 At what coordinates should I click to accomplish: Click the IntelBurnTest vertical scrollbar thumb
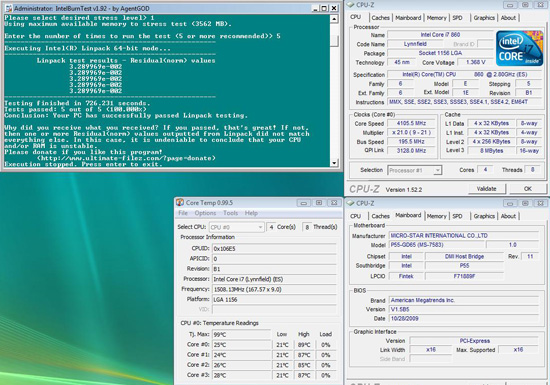pyautogui.click(x=334, y=41)
